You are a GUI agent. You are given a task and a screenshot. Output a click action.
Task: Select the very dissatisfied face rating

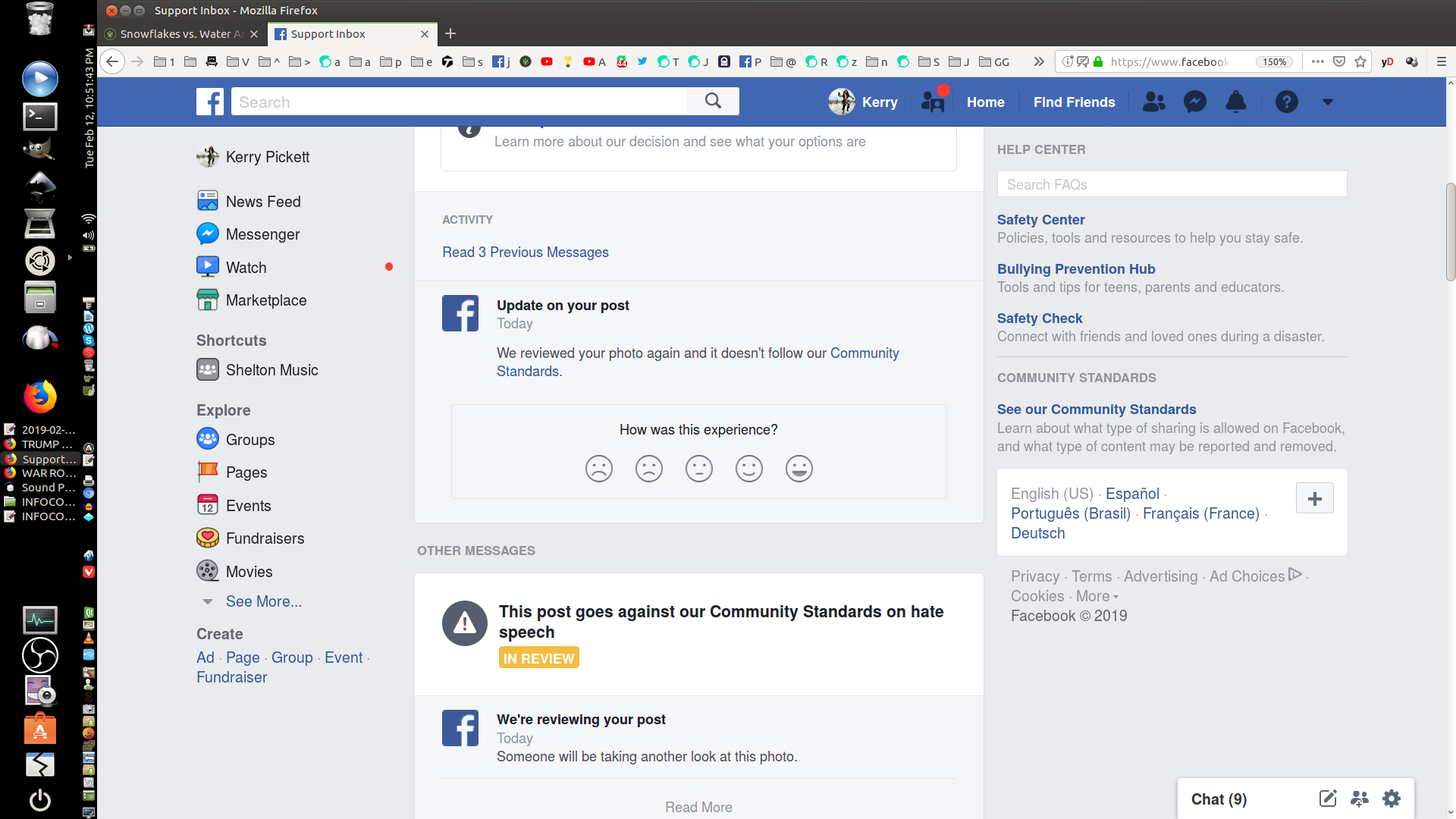pyautogui.click(x=599, y=469)
